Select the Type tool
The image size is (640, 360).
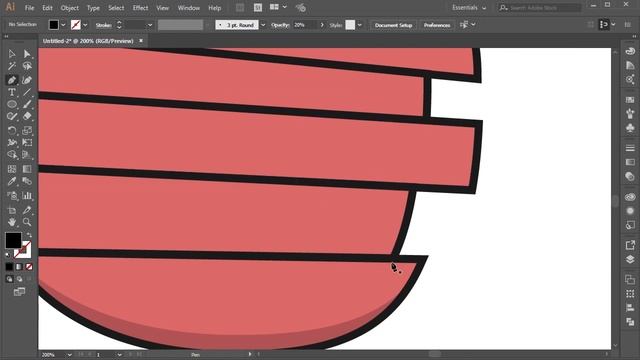pyautogui.click(x=12, y=92)
